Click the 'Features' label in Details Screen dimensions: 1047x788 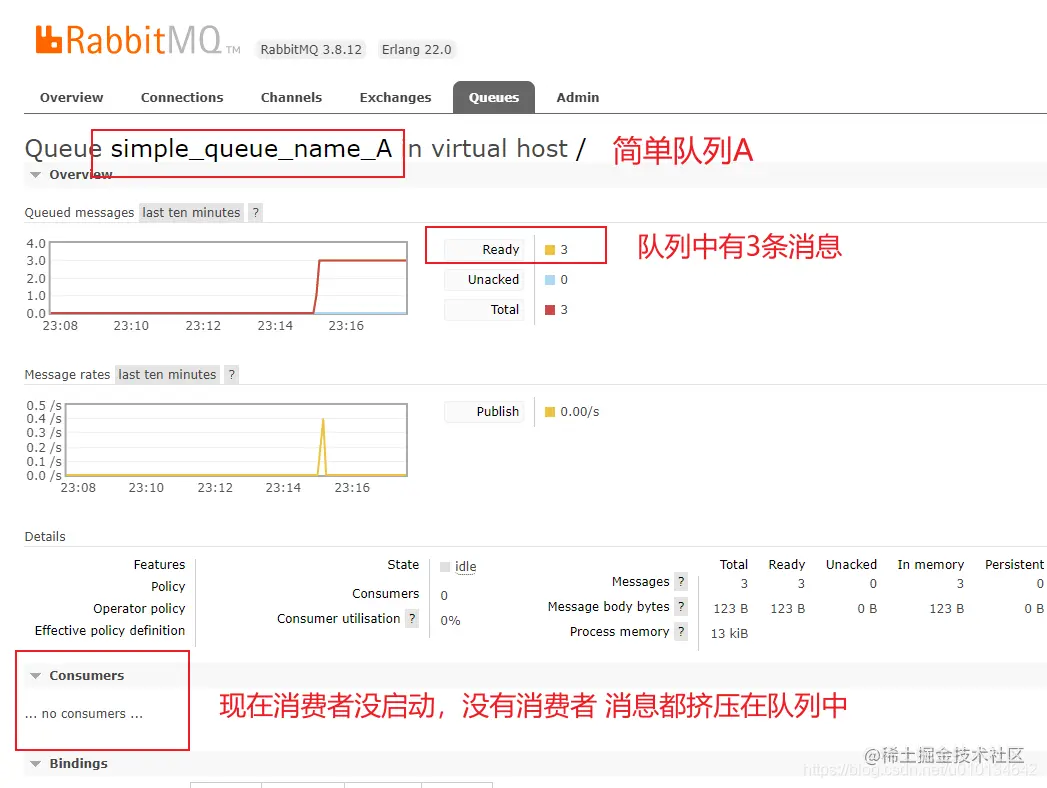[x=160, y=565]
